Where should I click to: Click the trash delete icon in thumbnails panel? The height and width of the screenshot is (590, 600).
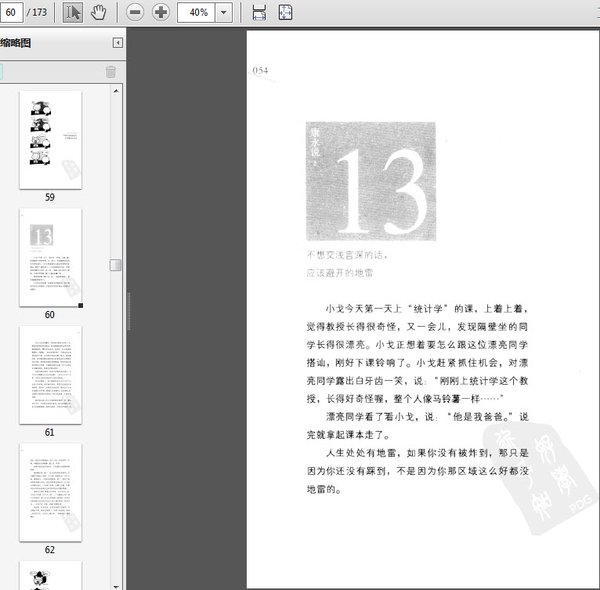[x=110, y=72]
